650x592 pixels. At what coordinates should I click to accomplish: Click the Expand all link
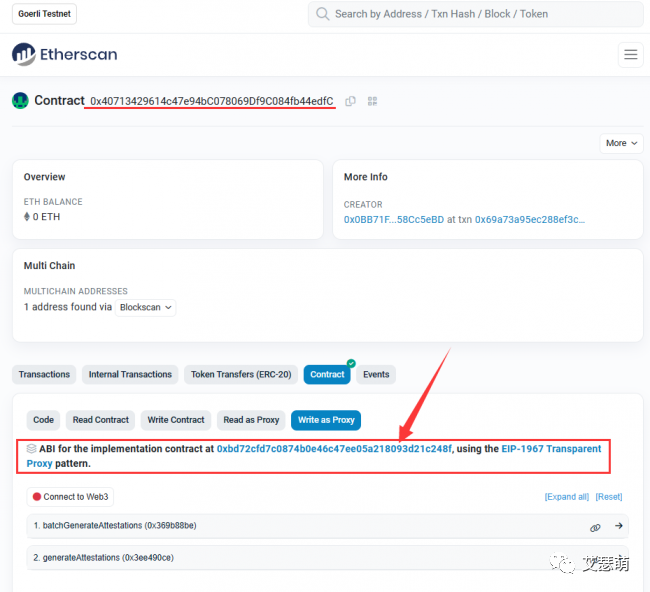pyautogui.click(x=567, y=497)
